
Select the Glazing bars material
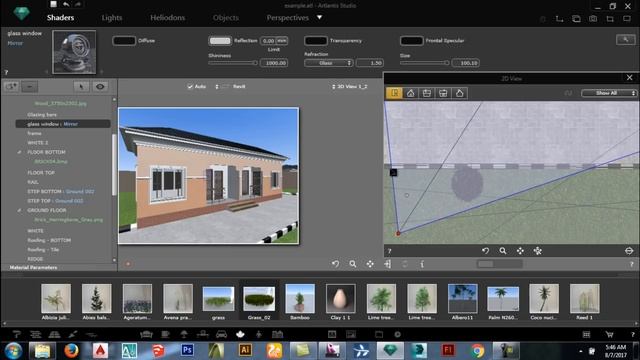pos(42,115)
